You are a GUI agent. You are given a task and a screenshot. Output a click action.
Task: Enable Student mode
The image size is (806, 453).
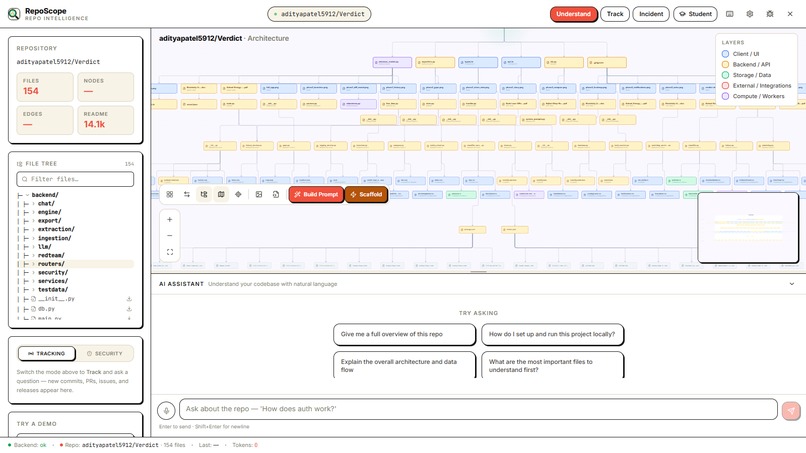click(695, 14)
